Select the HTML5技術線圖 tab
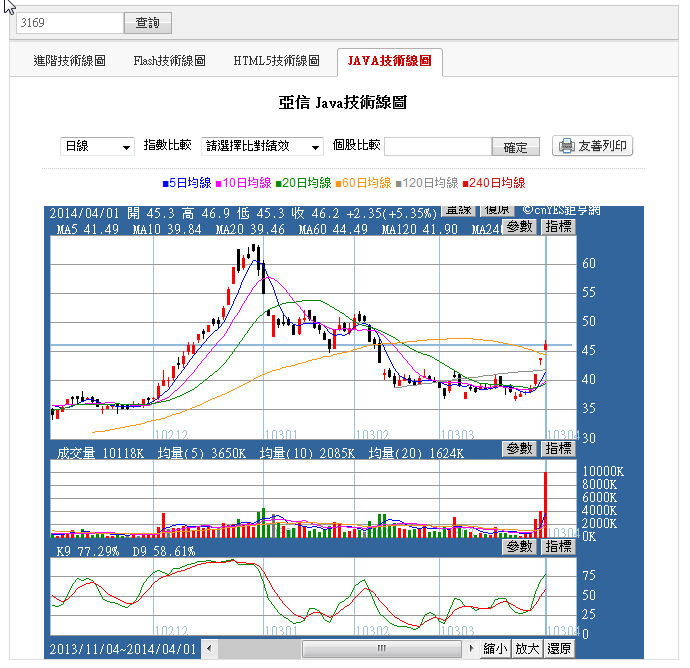 coord(276,62)
